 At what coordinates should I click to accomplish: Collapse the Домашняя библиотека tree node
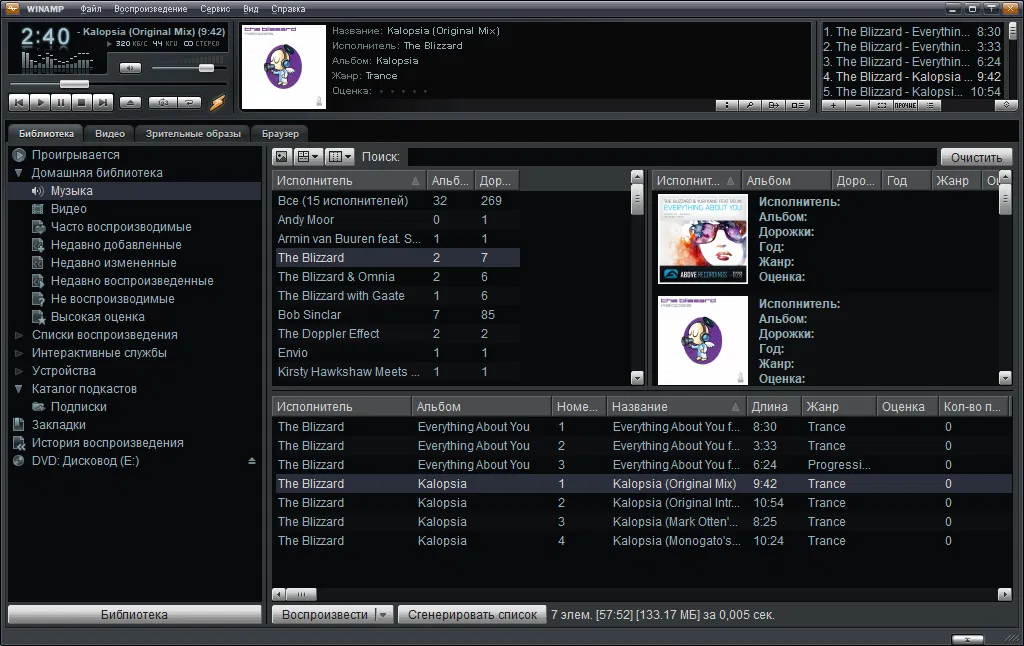click(19, 173)
